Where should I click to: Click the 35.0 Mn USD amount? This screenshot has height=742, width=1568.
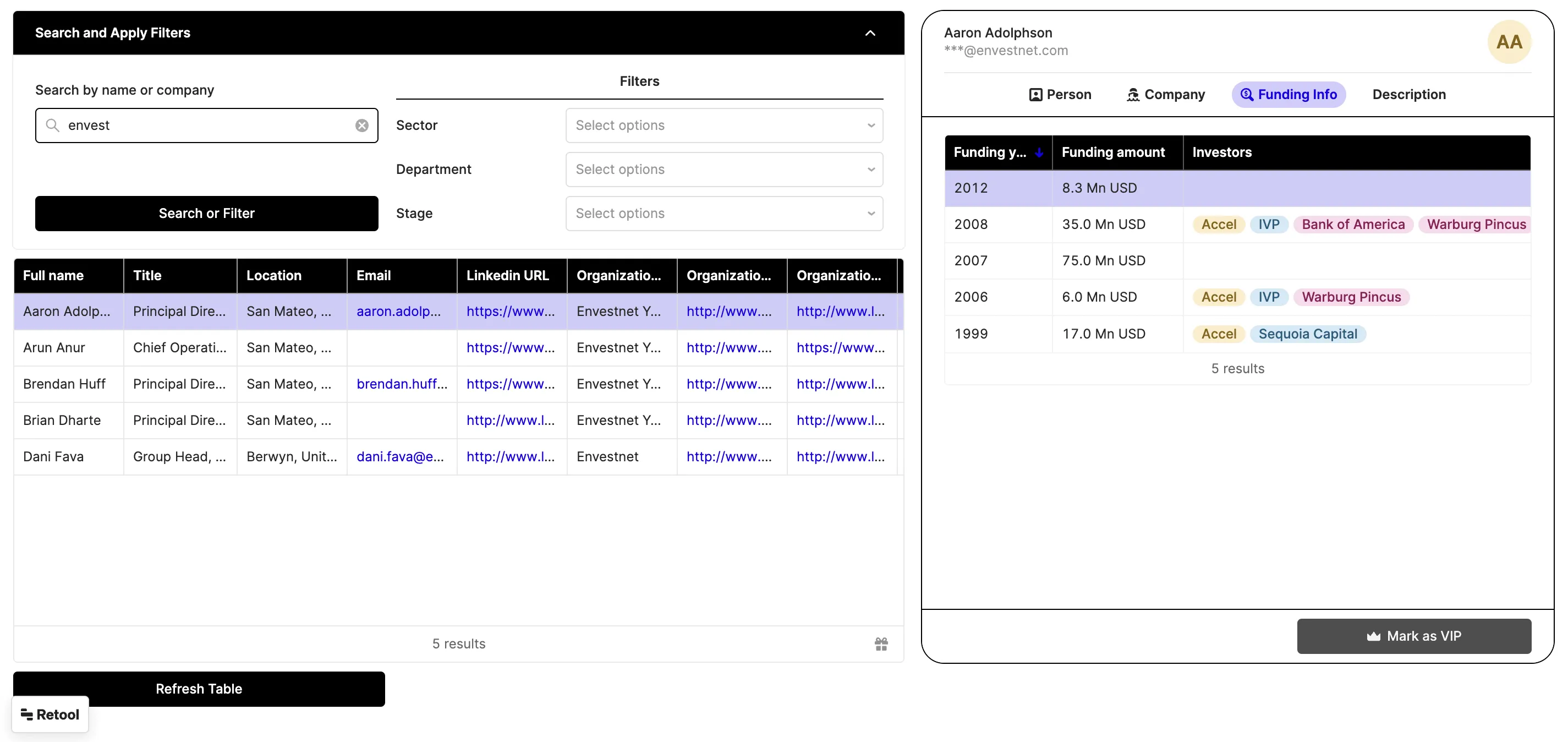pos(1103,224)
